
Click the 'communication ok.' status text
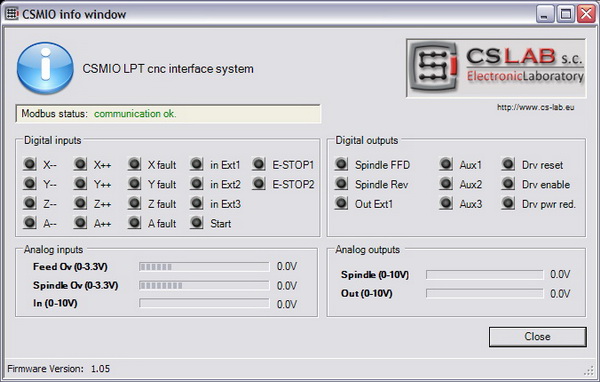click(135, 114)
